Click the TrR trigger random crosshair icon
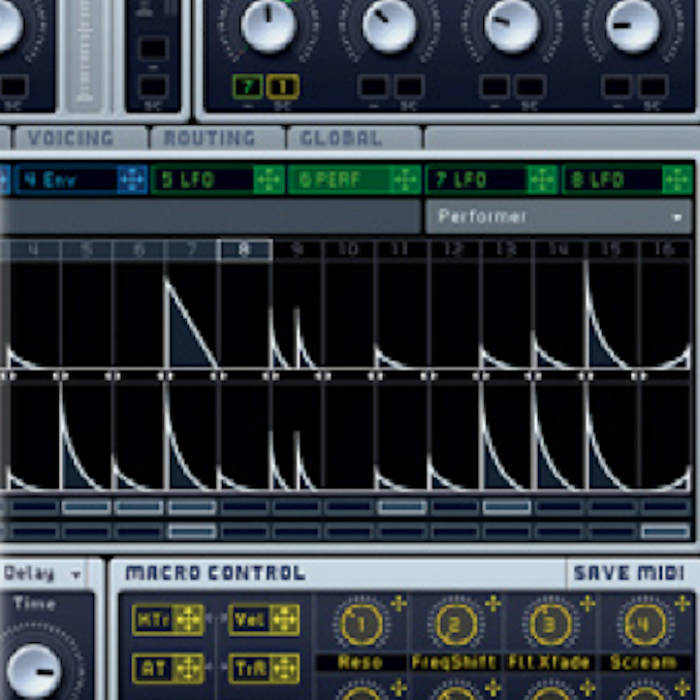 285,668
